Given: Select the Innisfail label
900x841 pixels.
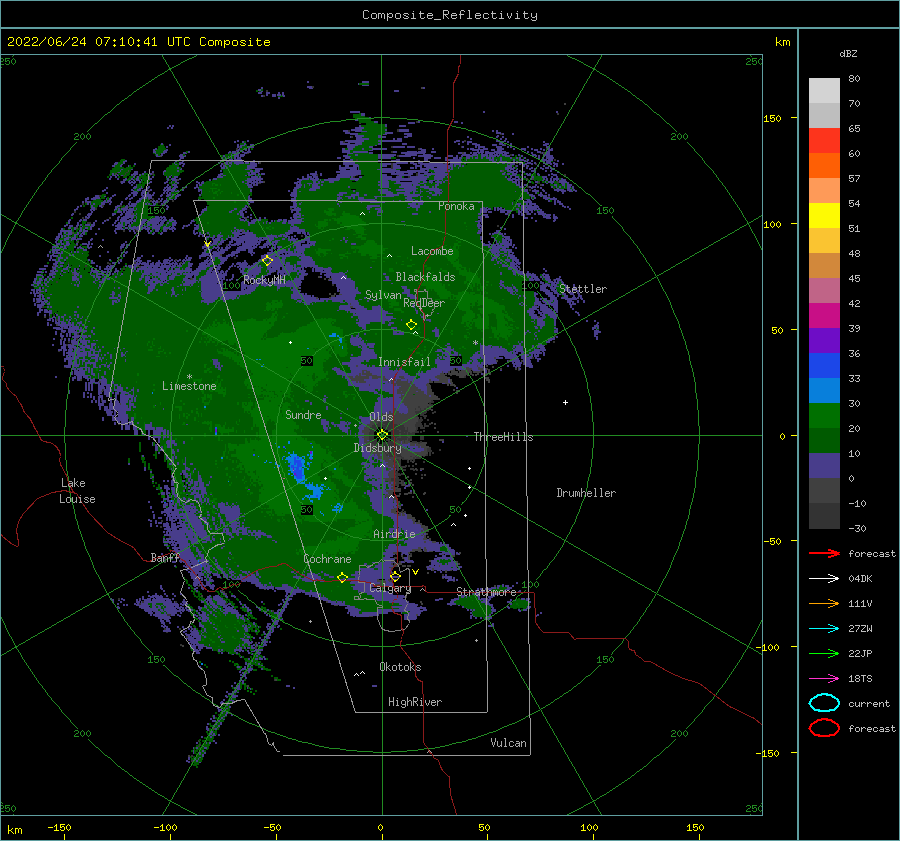Looking at the screenshot, I should pyautogui.click(x=404, y=362).
